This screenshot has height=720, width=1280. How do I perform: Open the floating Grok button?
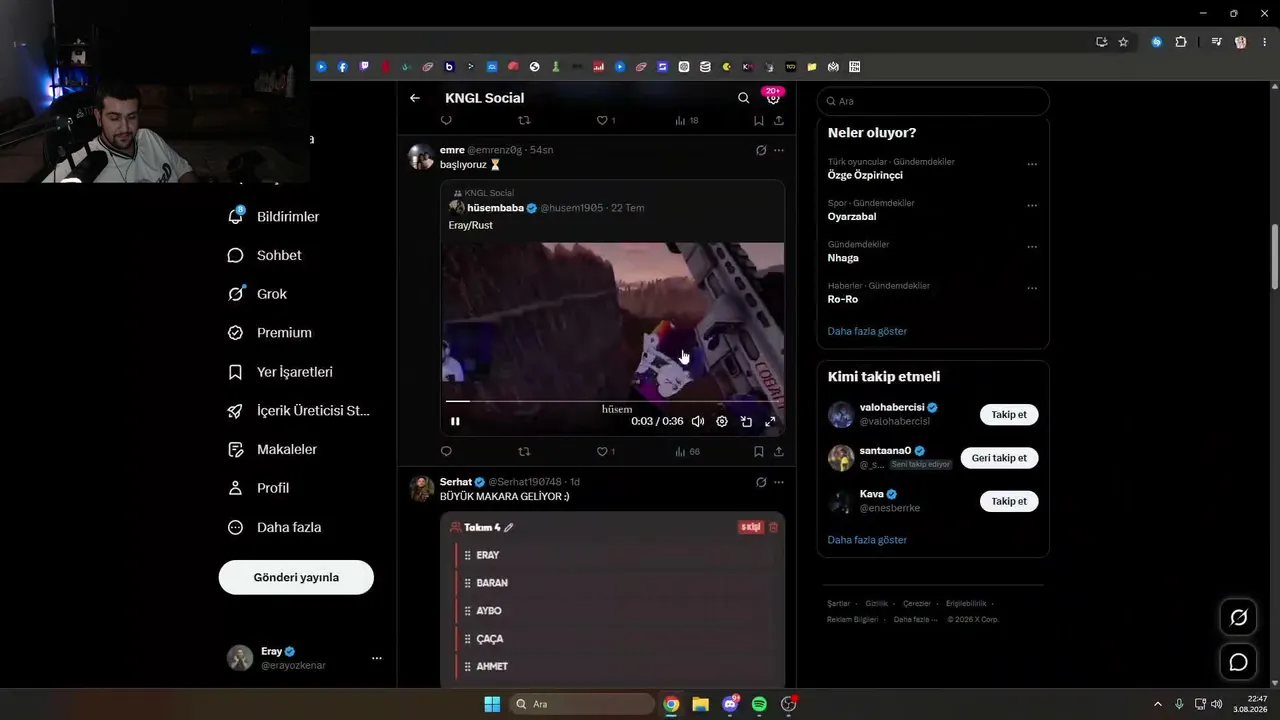pos(1238,618)
